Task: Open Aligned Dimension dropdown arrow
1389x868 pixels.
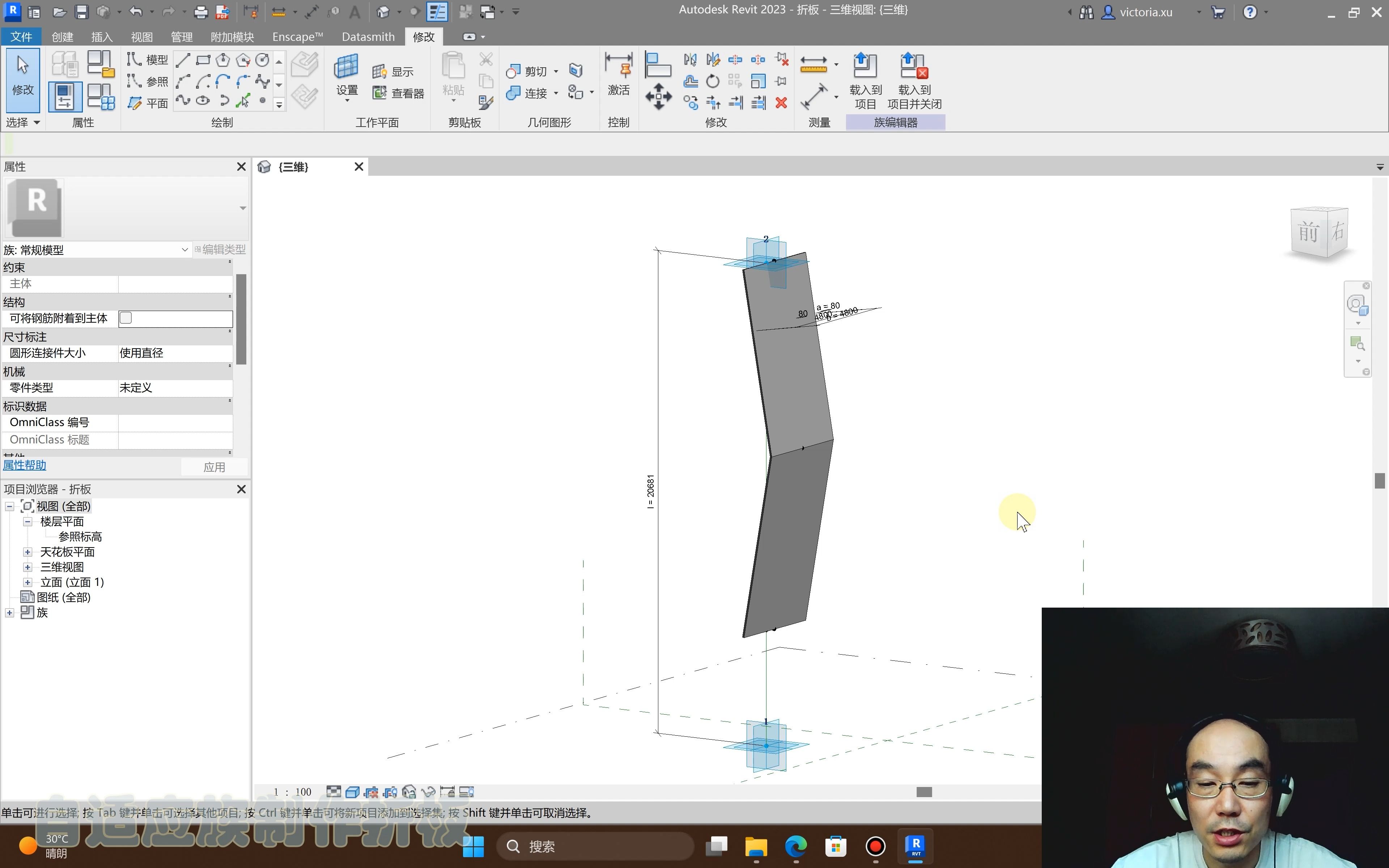Action: (836, 97)
